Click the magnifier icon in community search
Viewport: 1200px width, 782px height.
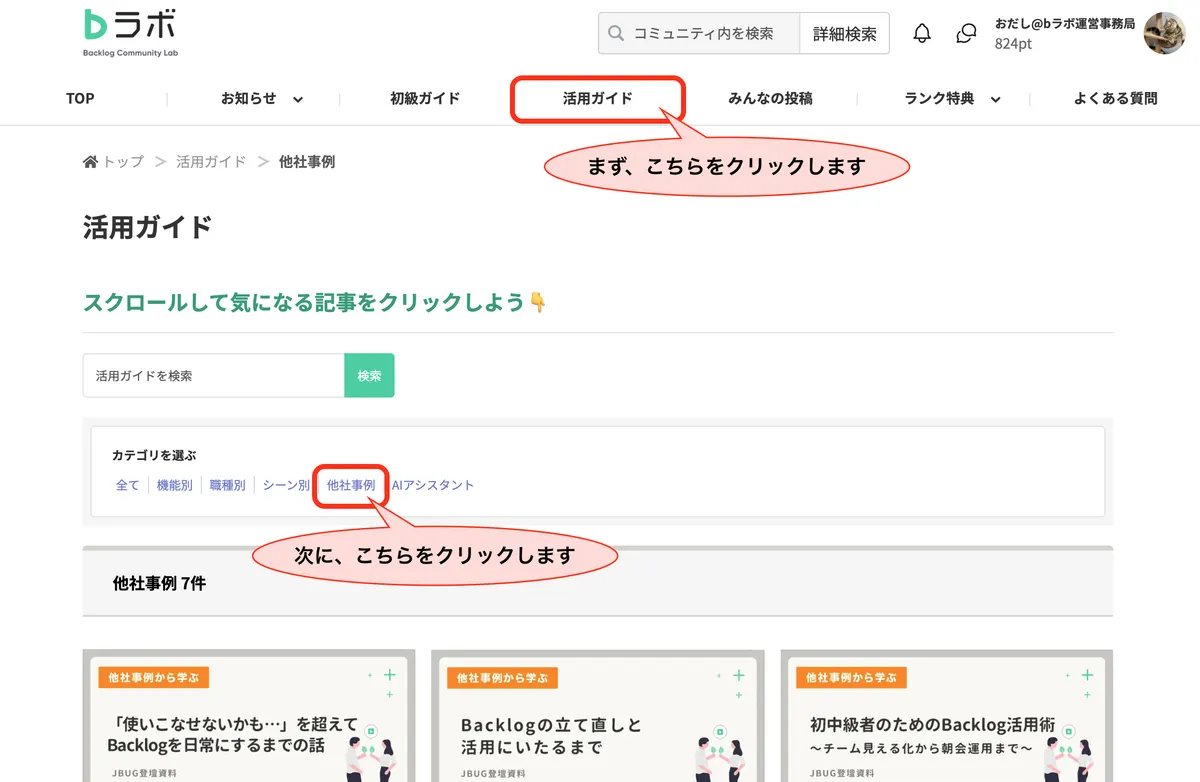pos(617,34)
